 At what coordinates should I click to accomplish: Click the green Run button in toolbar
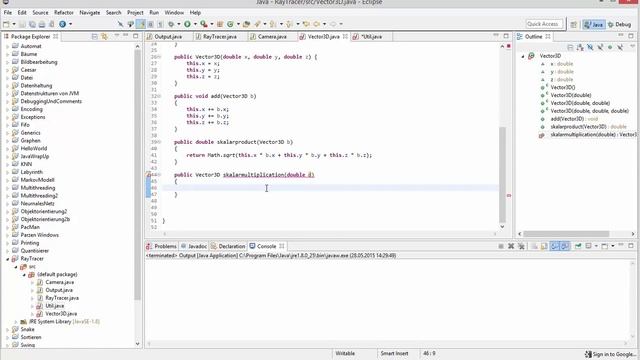click(187, 24)
